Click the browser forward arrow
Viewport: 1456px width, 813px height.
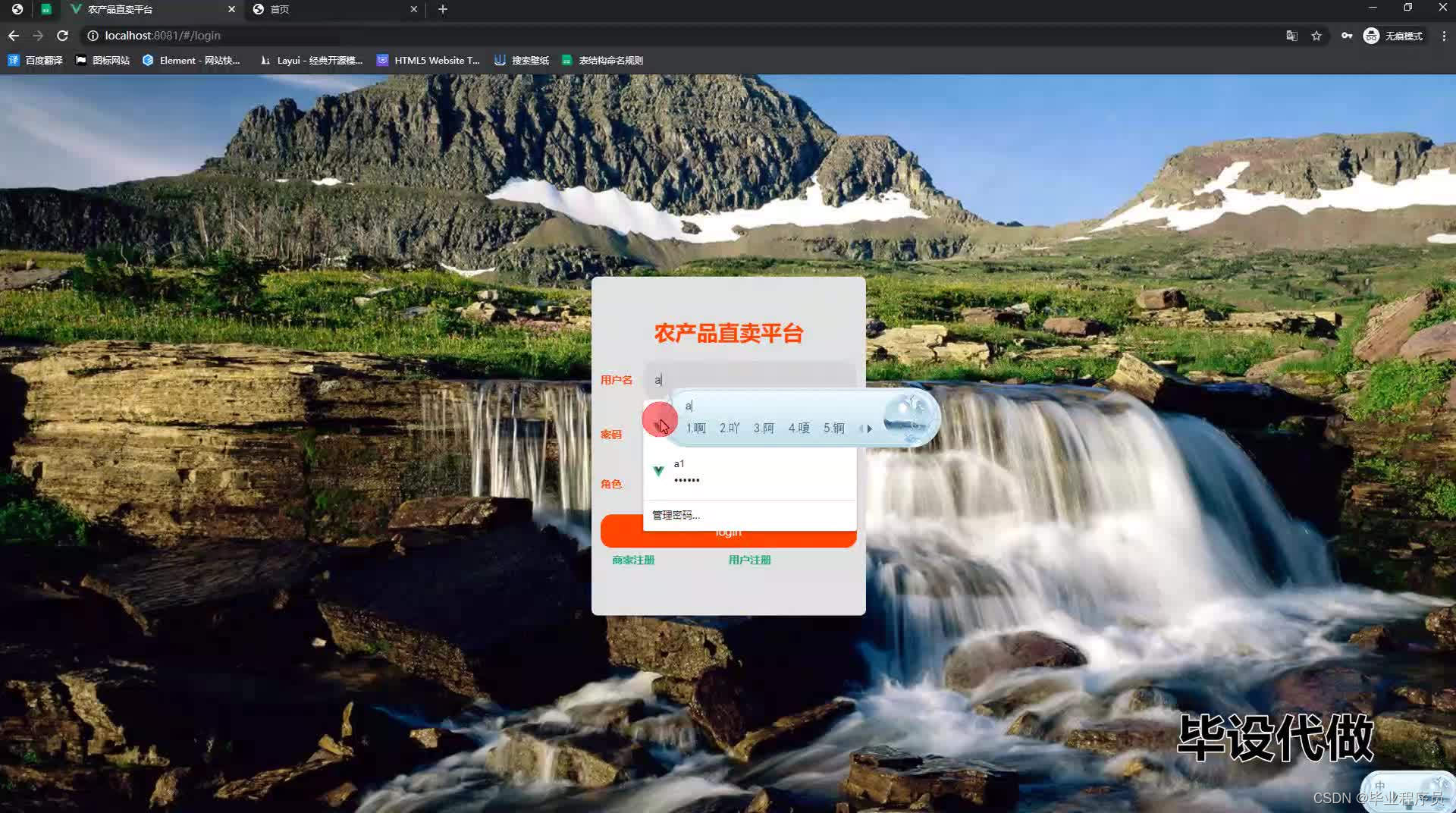pyautogui.click(x=38, y=36)
